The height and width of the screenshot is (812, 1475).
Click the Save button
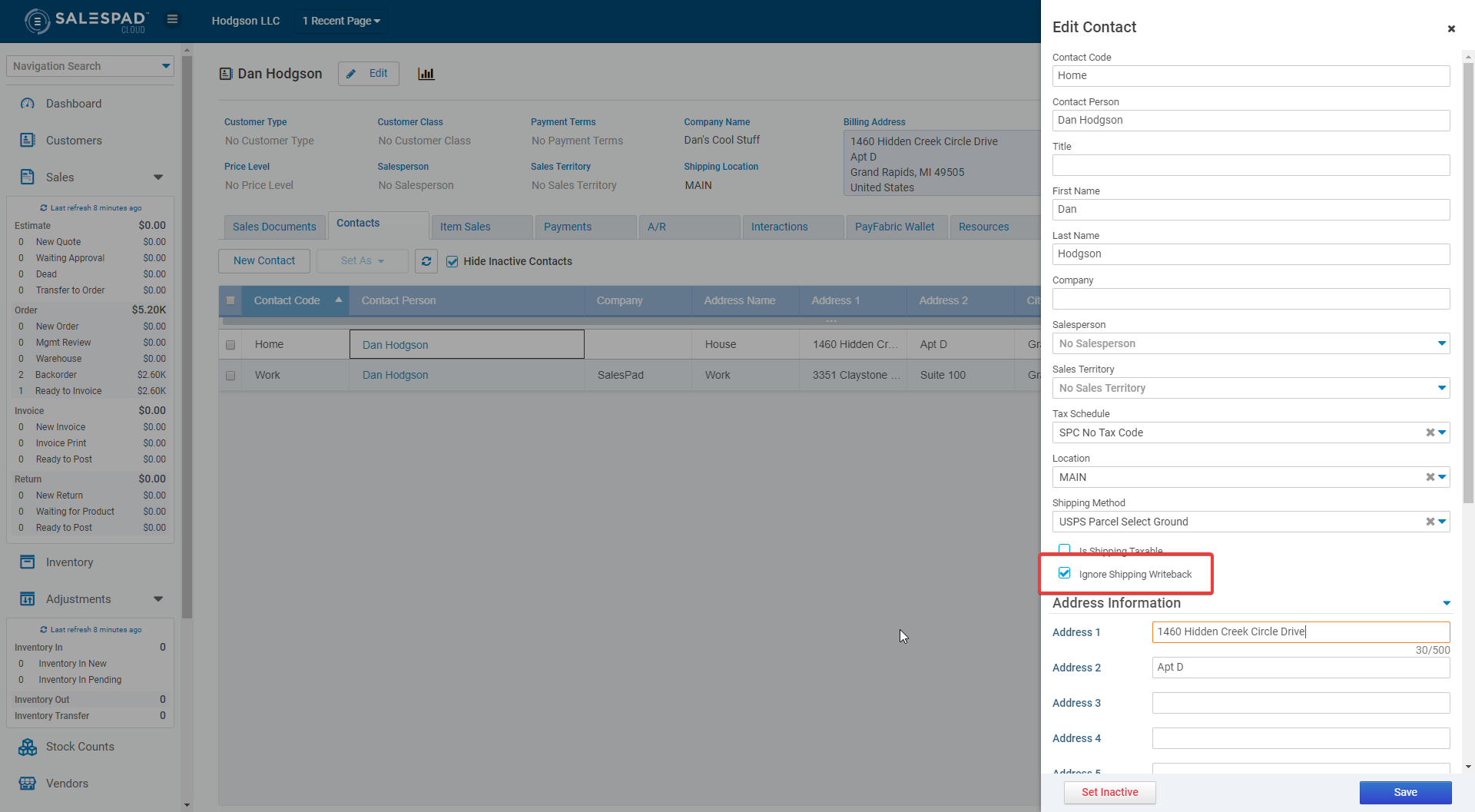1405,792
